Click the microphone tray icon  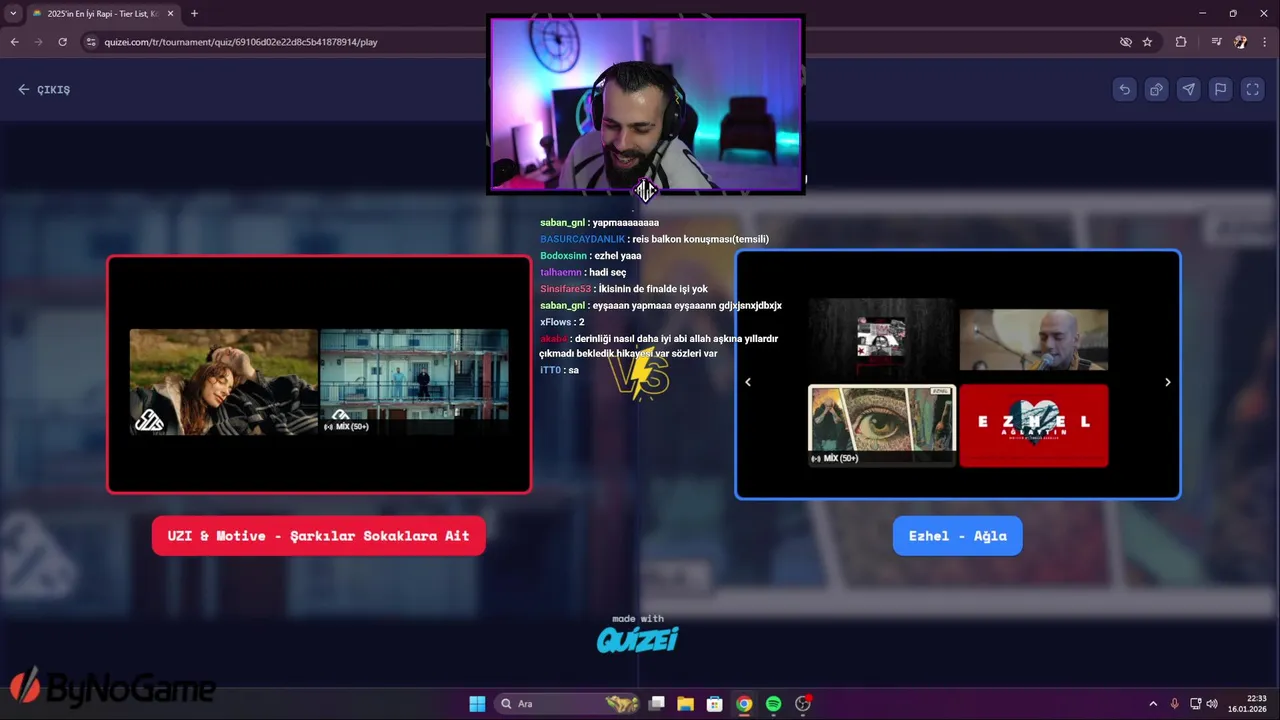click(x=1175, y=704)
